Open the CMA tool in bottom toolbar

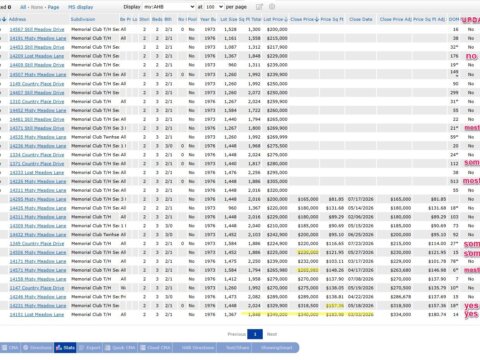(10, 348)
